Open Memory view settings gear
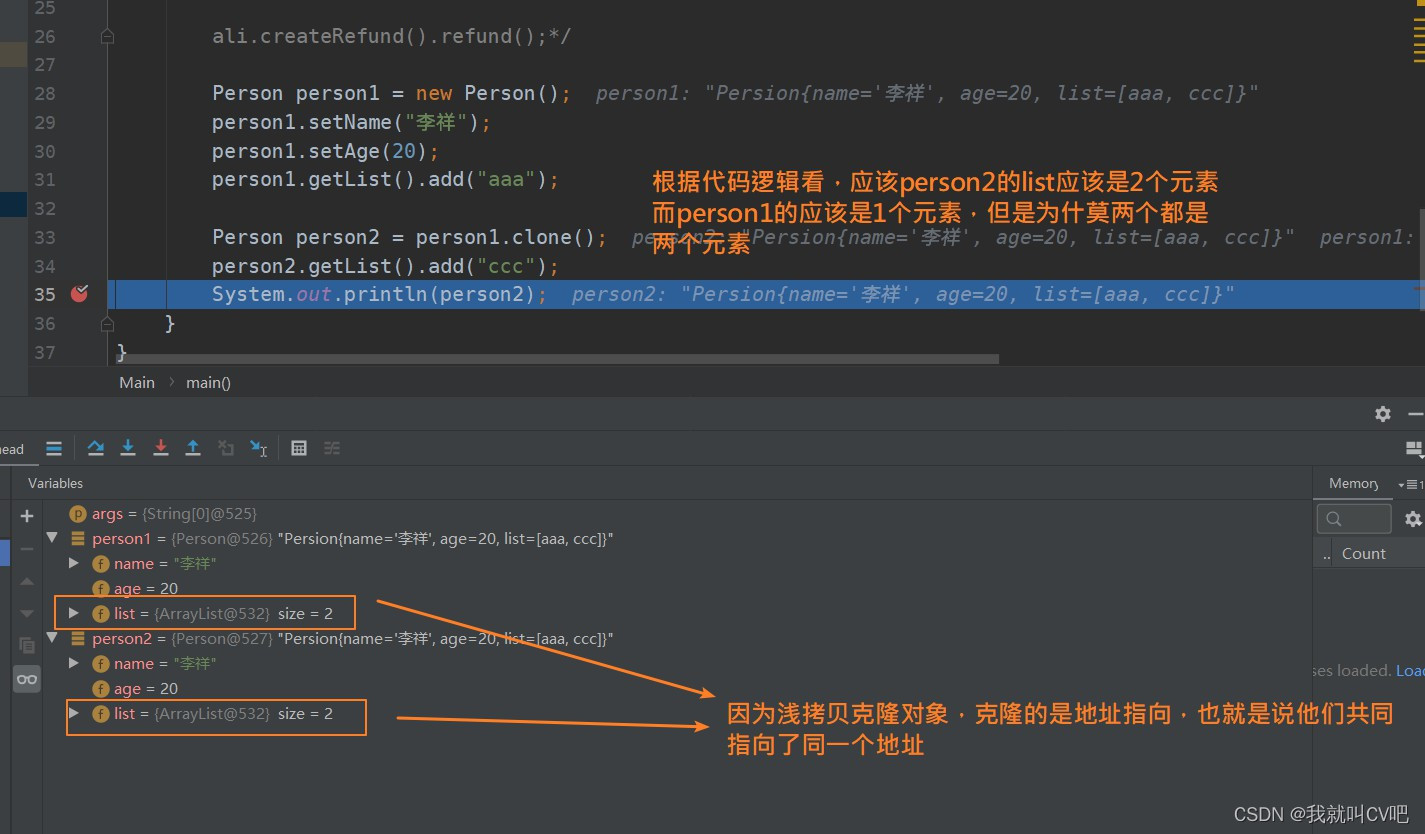Viewport: 1425px width, 834px height. pos(1413,519)
